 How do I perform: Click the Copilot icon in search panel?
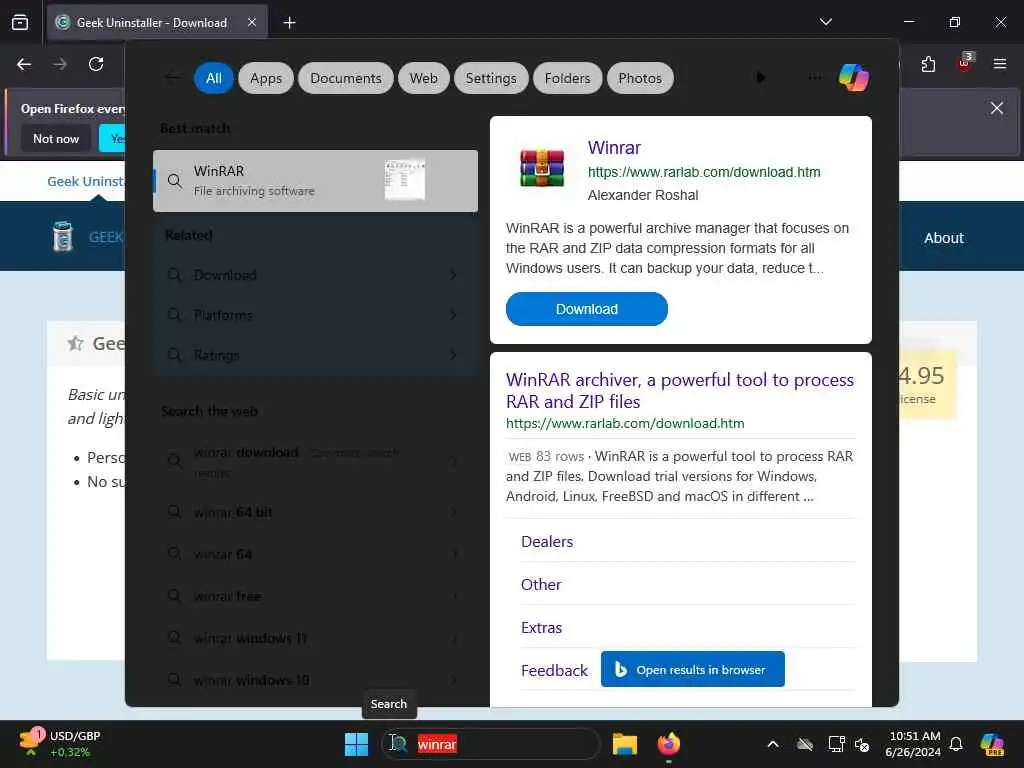click(854, 78)
